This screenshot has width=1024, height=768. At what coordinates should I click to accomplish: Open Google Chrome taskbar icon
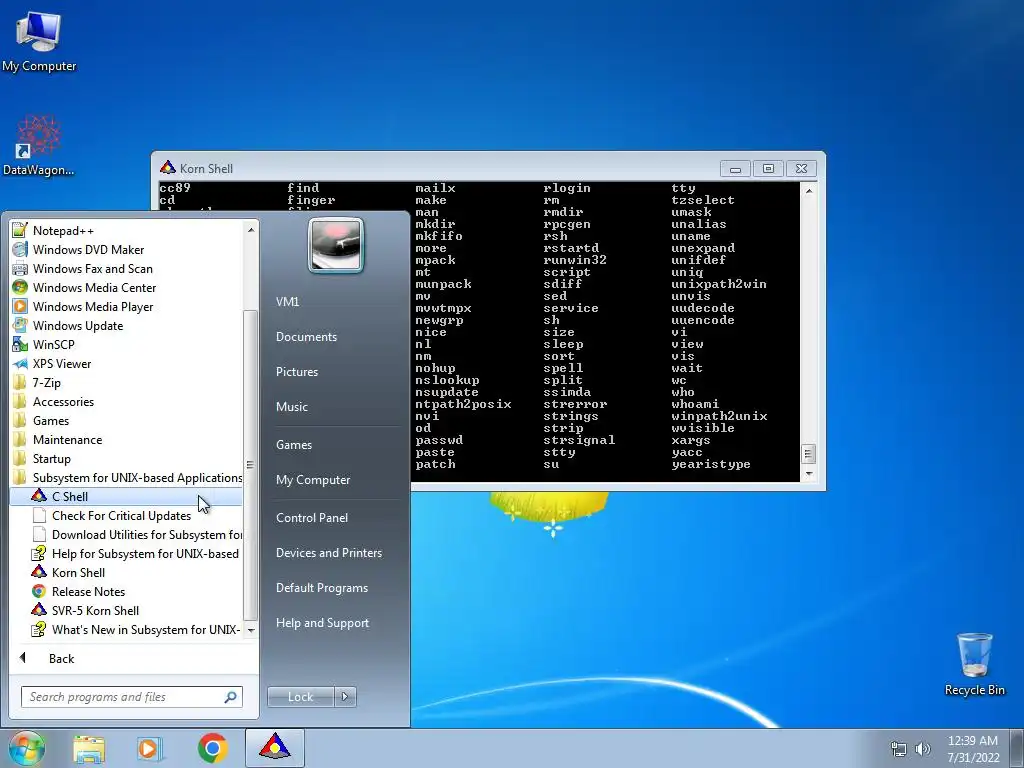(212, 748)
